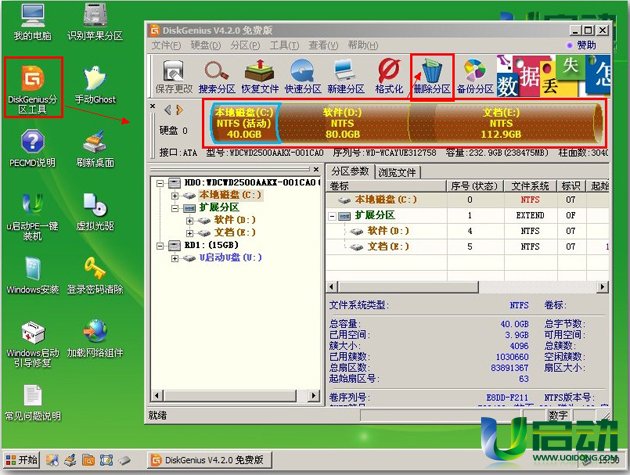Image resolution: width=630 pixels, height=475 pixels.
Task: Click DiskGenius V4.2.0 免费版 taskbar button
Action: pos(209,460)
